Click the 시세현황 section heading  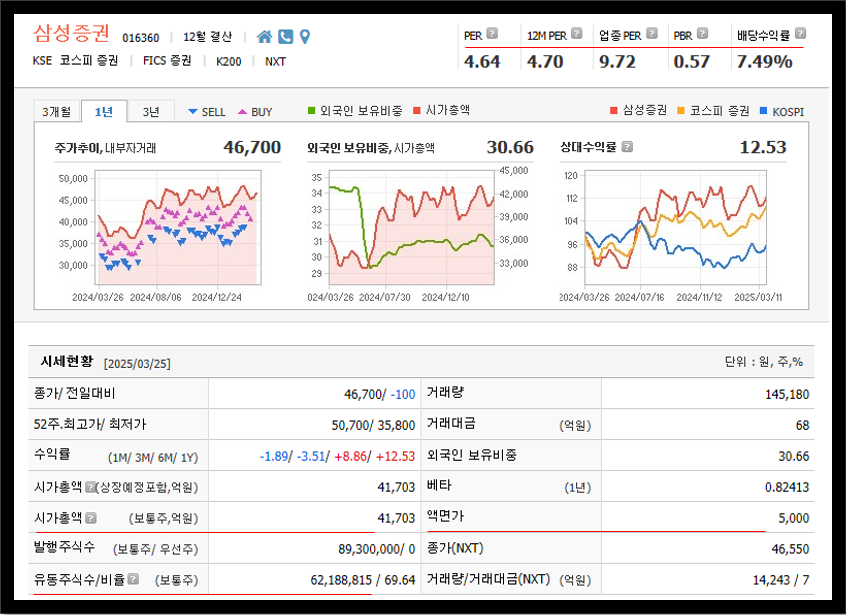(x=67, y=361)
